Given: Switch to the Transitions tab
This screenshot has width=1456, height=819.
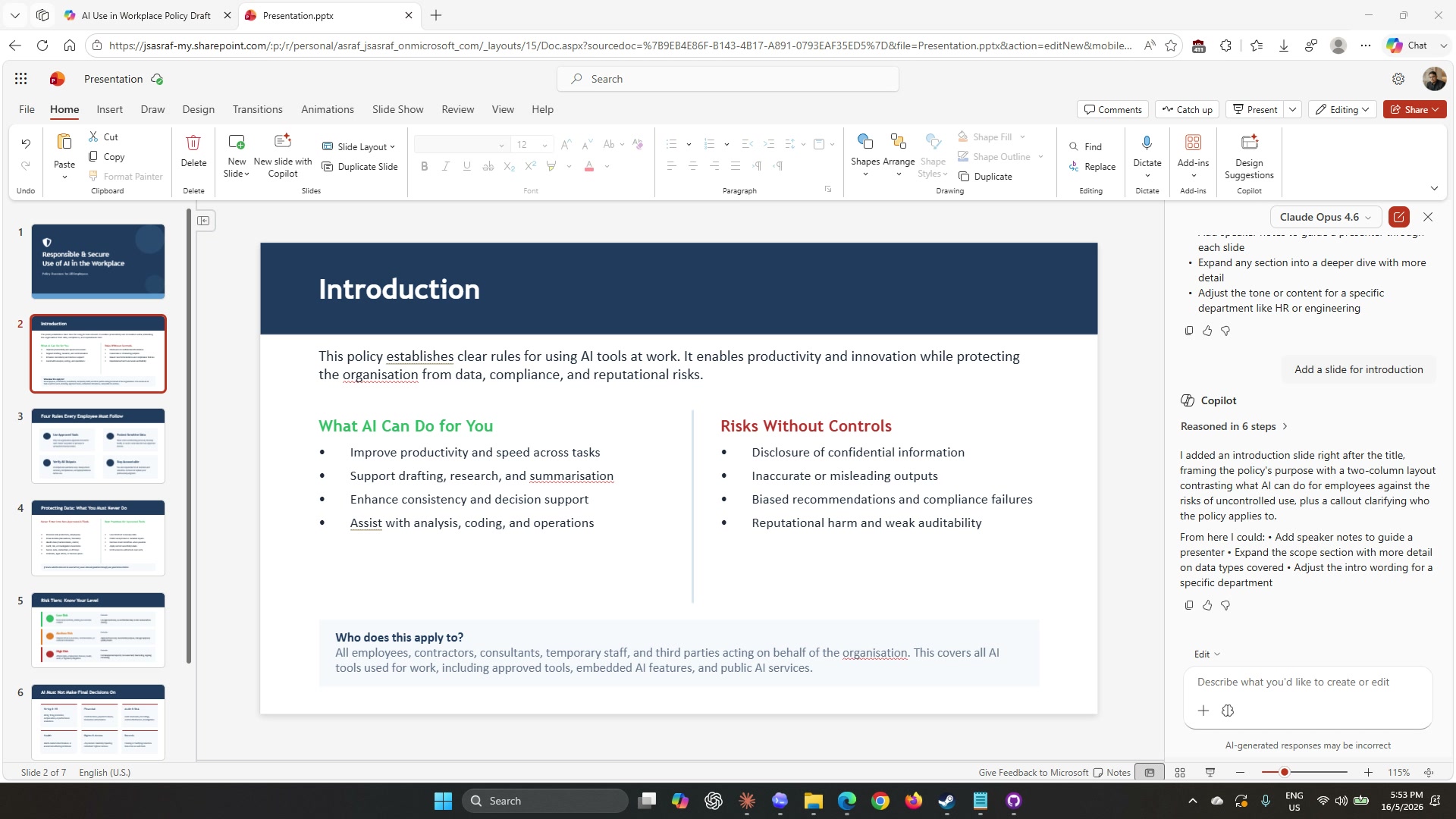Looking at the screenshot, I should click(x=257, y=109).
